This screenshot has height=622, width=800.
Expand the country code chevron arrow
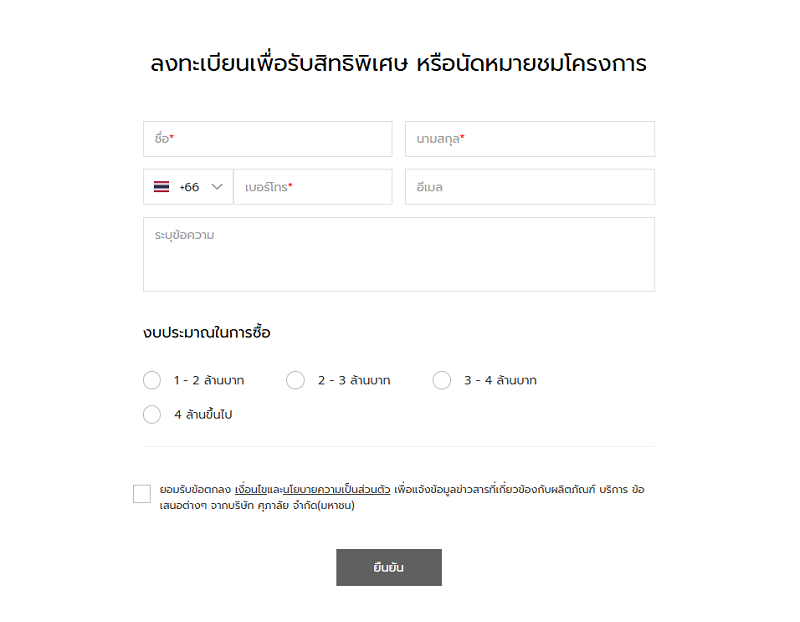[217, 187]
